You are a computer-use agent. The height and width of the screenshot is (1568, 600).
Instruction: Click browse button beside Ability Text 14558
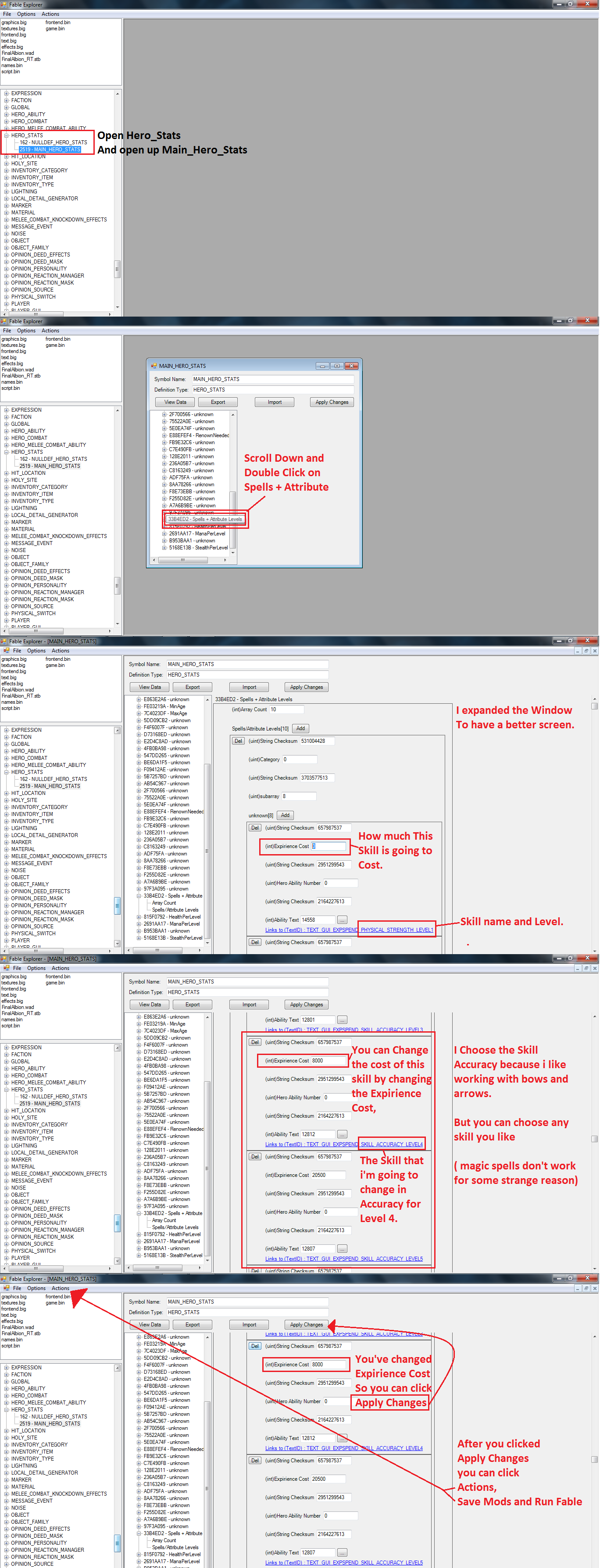click(342, 920)
